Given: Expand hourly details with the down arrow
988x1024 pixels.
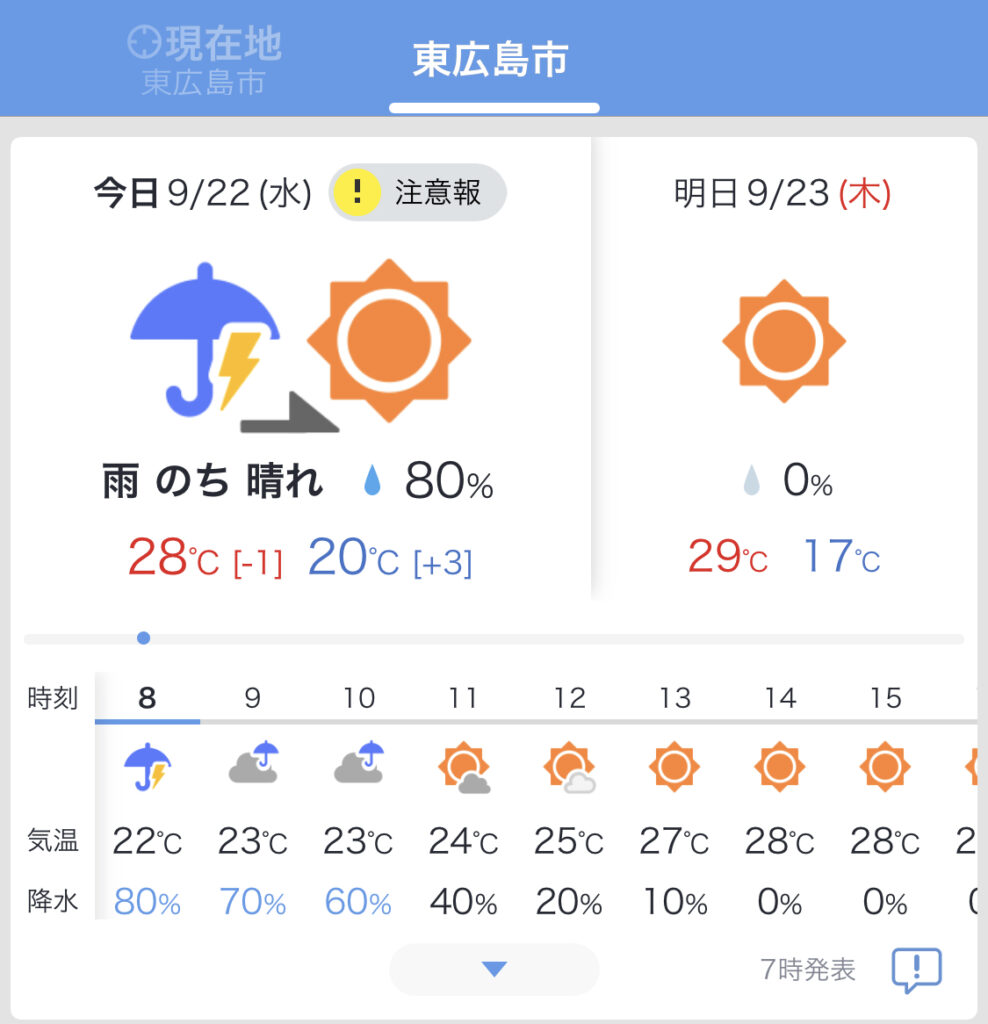Looking at the screenshot, I should (494, 968).
